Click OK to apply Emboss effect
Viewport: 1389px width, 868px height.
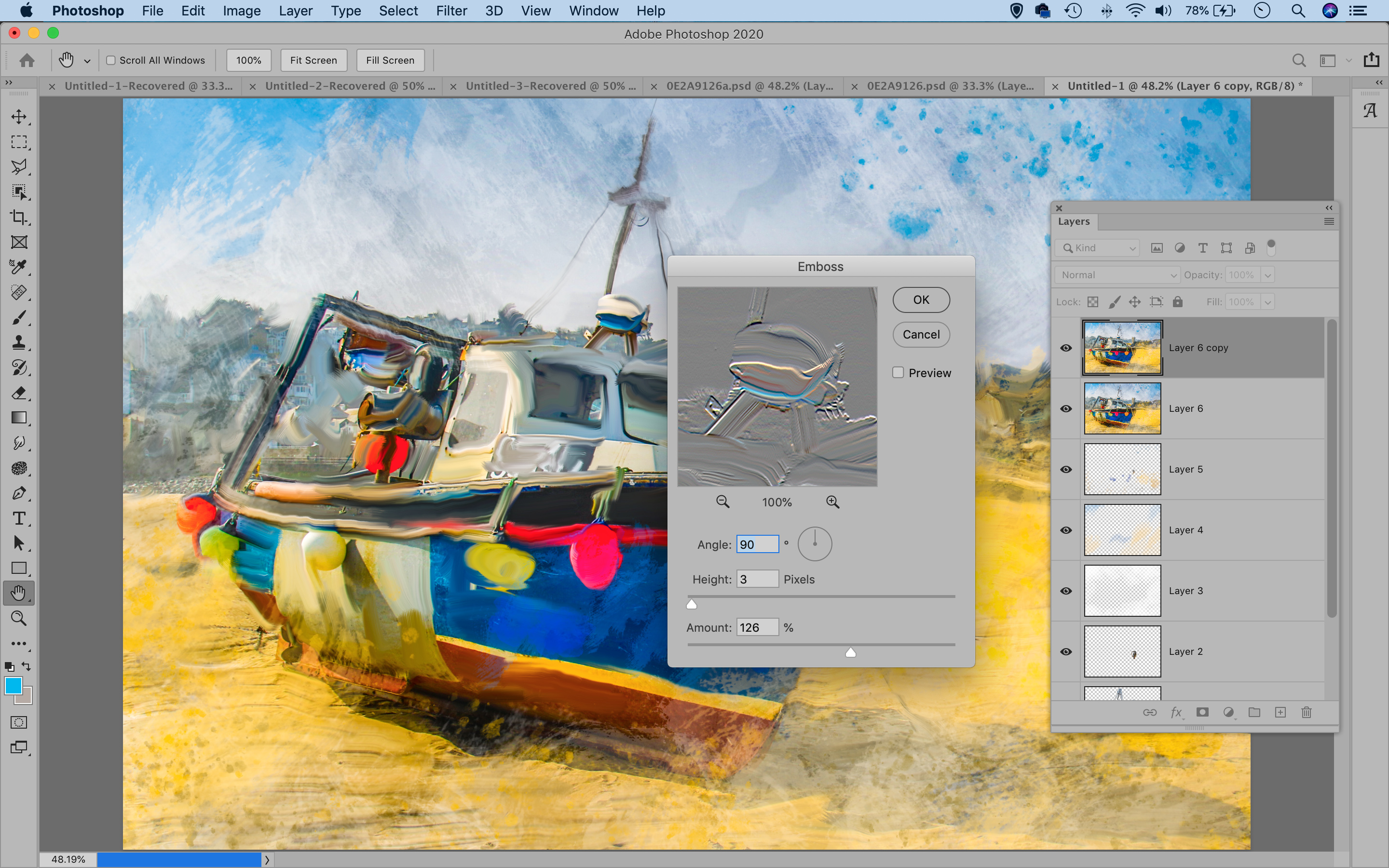tap(921, 299)
